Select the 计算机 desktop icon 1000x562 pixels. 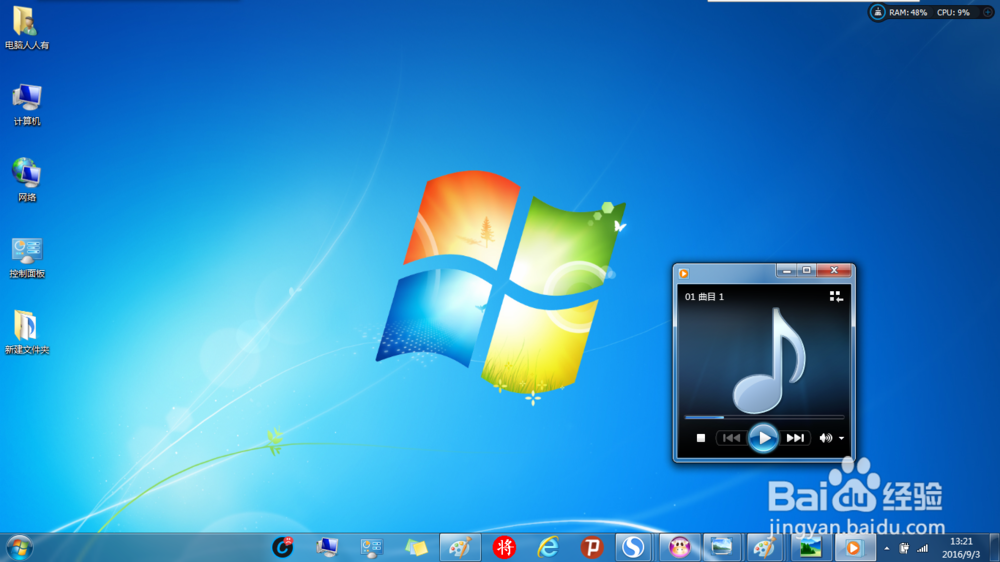coord(27,104)
